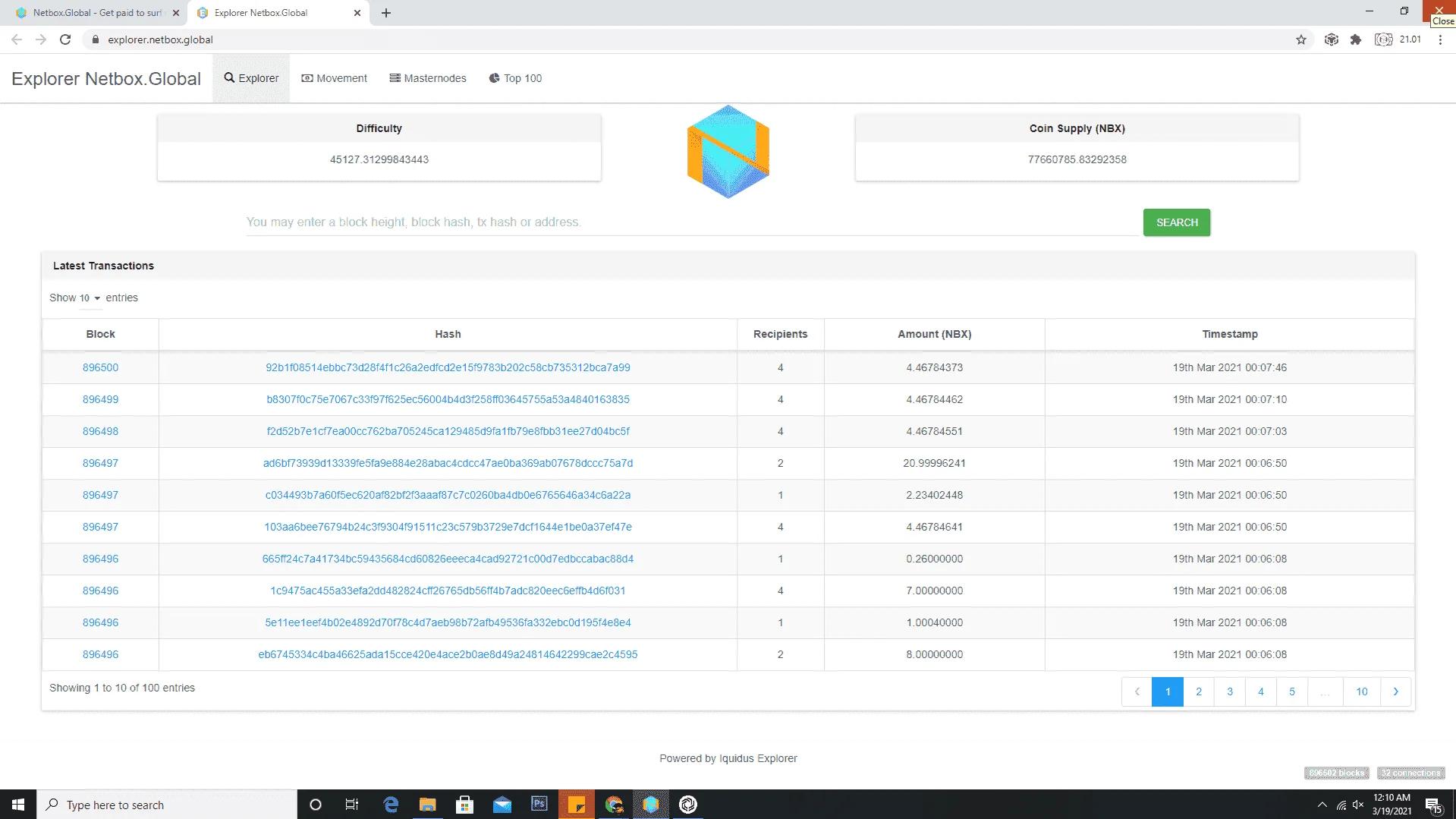
Task: Open transaction hash starting 103aa6bee7
Action: click(448, 527)
